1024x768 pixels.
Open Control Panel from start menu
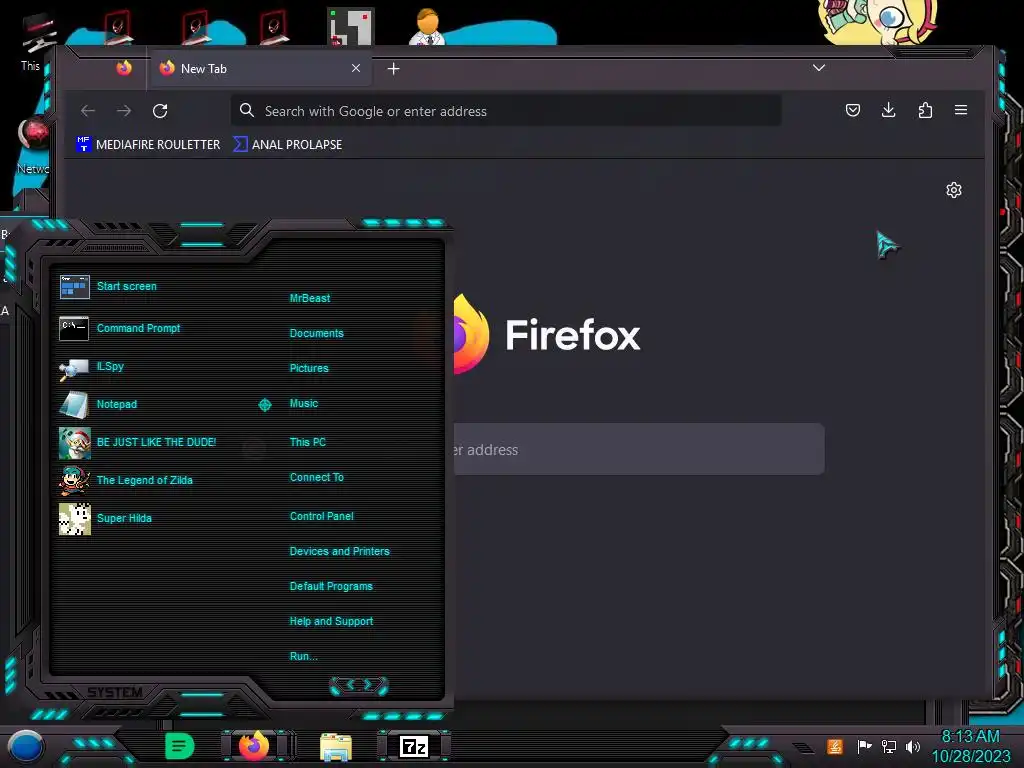point(321,517)
